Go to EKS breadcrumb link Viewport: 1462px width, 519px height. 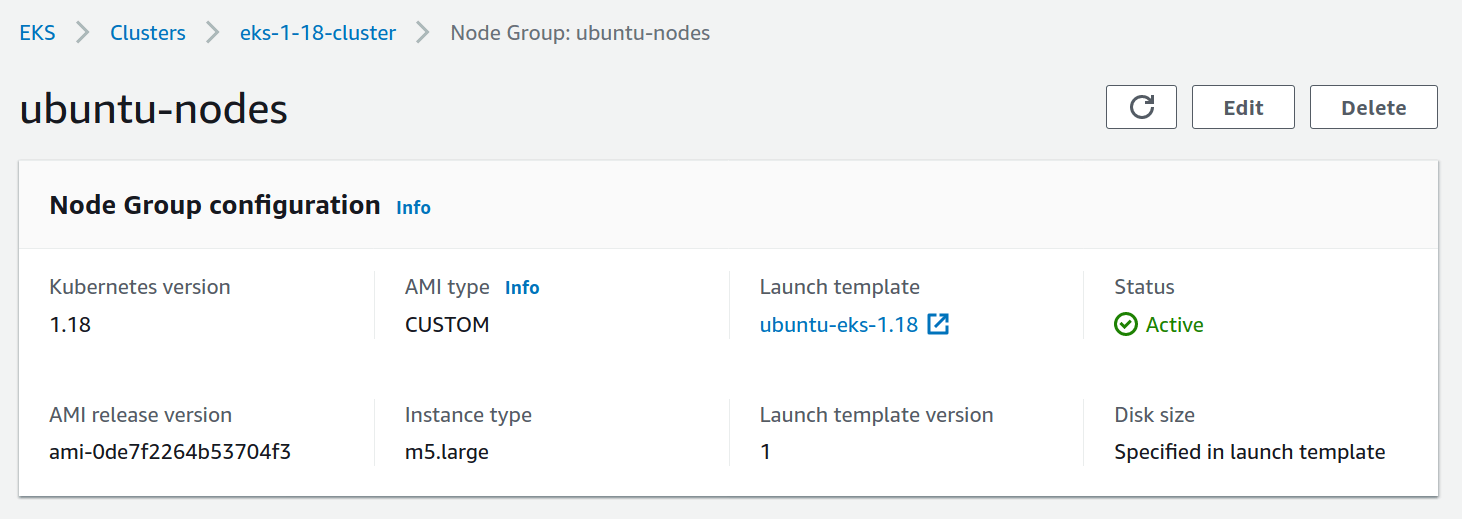[38, 32]
